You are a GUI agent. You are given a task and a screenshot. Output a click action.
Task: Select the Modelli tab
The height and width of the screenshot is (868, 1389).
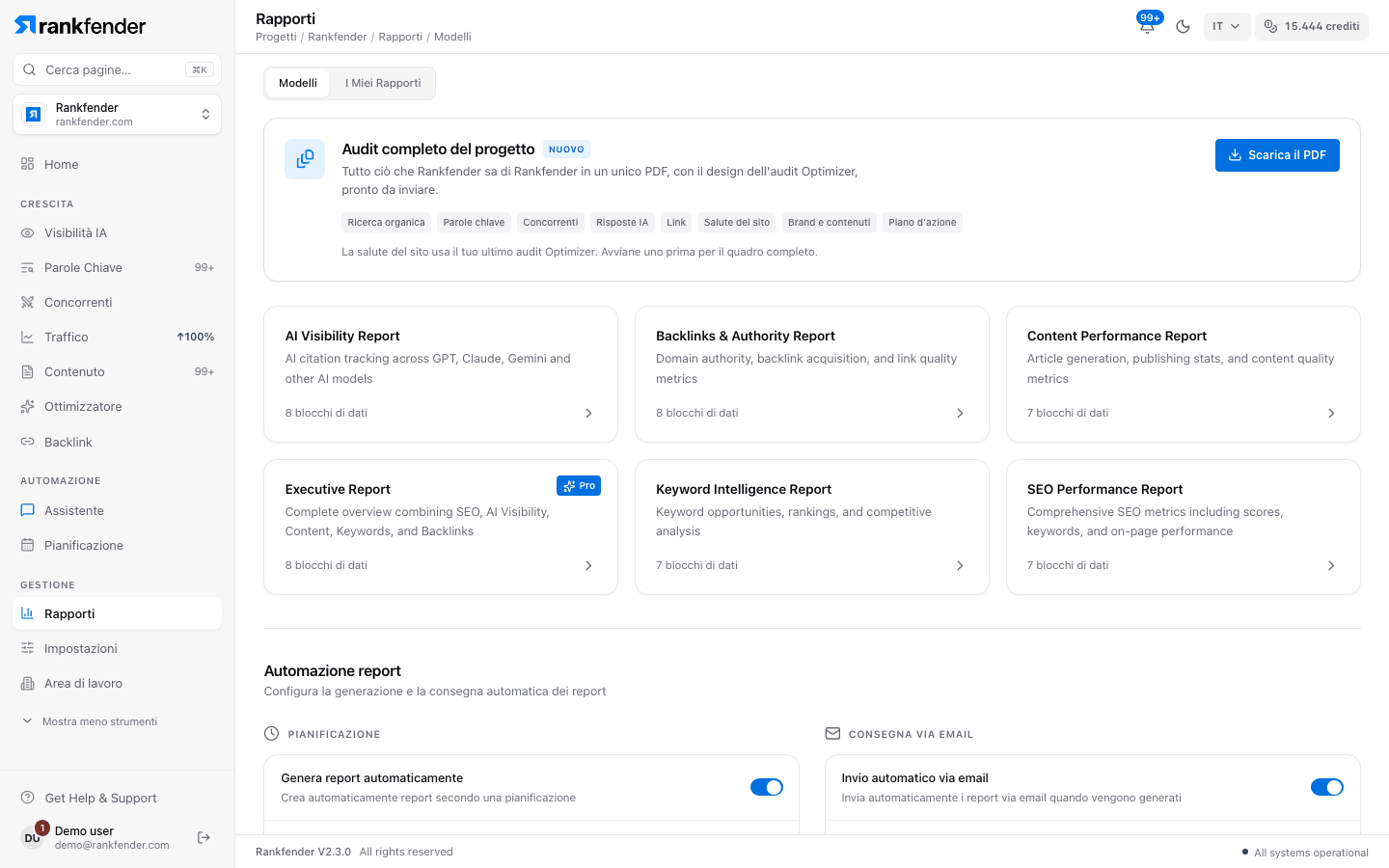[298, 83]
